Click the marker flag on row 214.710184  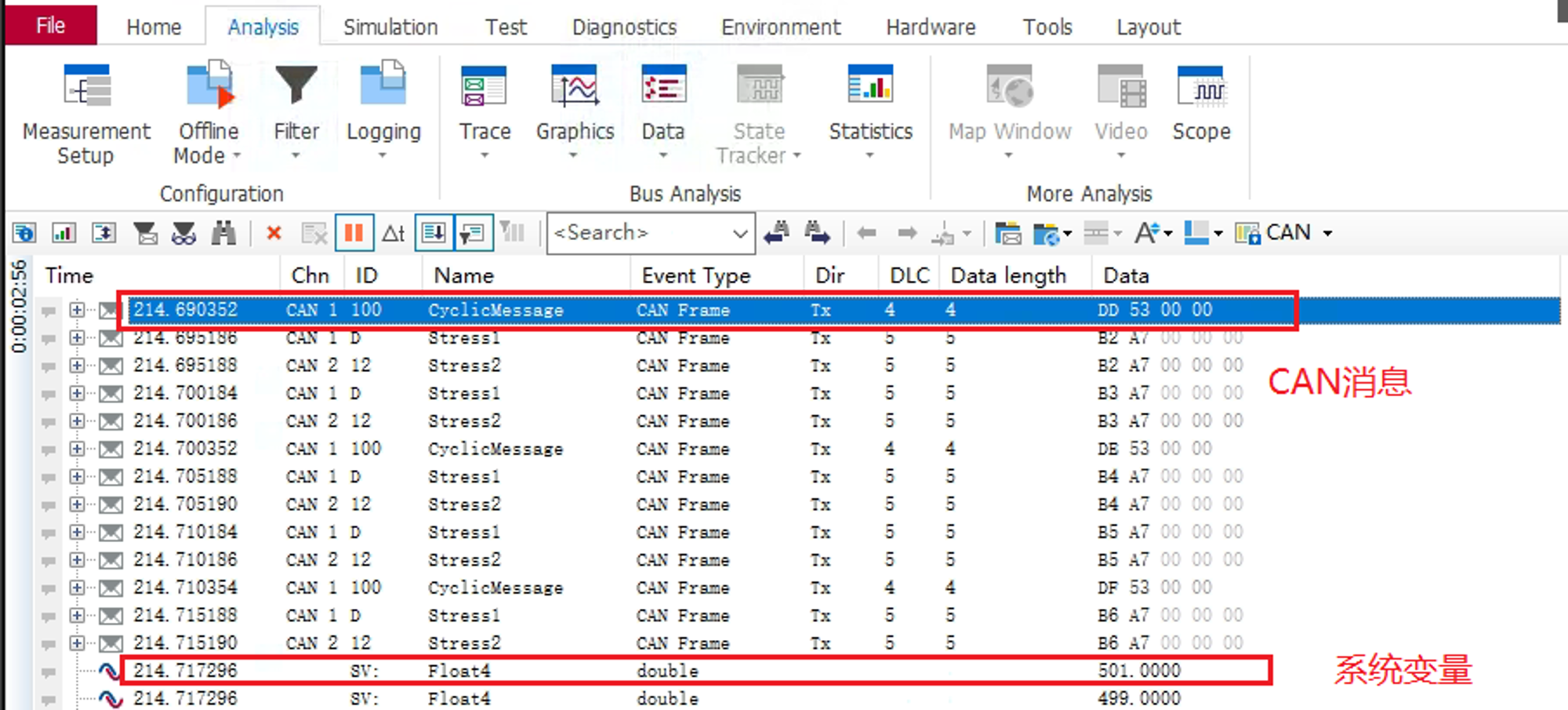(x=49, y=533)
